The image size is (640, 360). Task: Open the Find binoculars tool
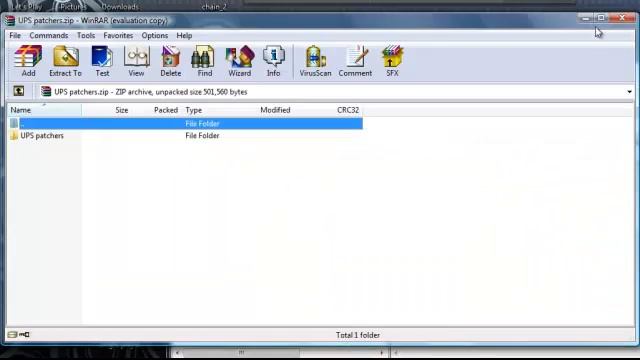pos(204,61)
